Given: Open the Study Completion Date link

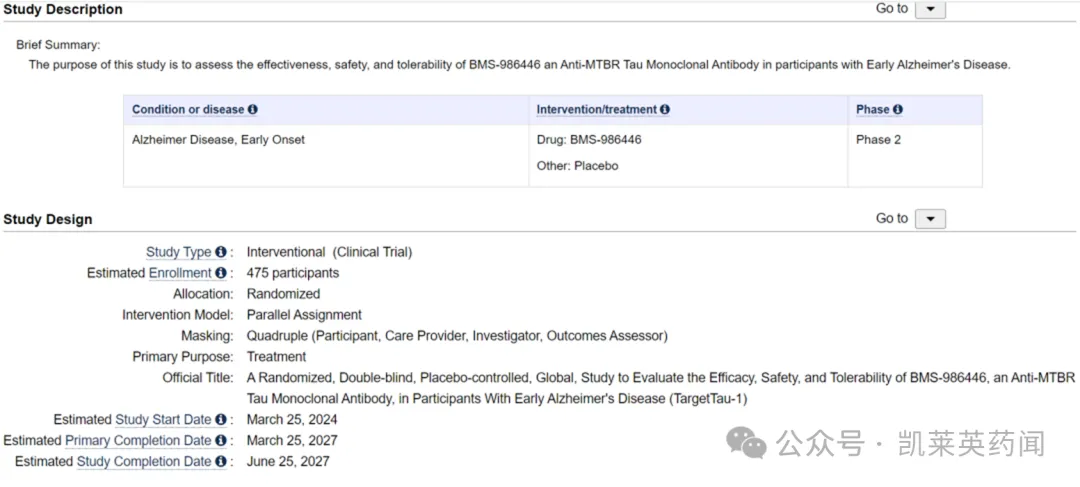Looking at the screenshot, I should [x=144, y=462].
